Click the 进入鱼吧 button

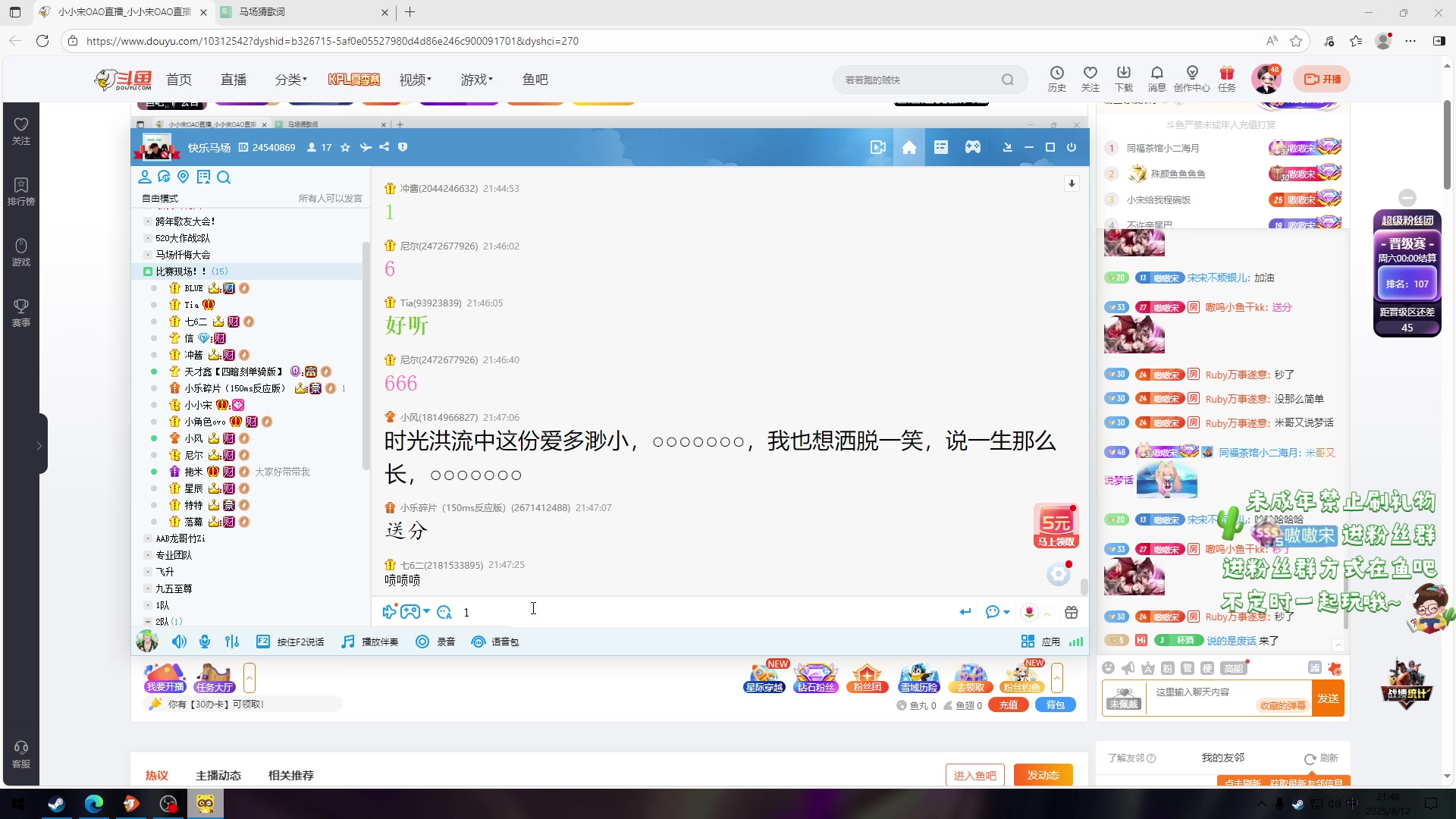tap(975, 775)
